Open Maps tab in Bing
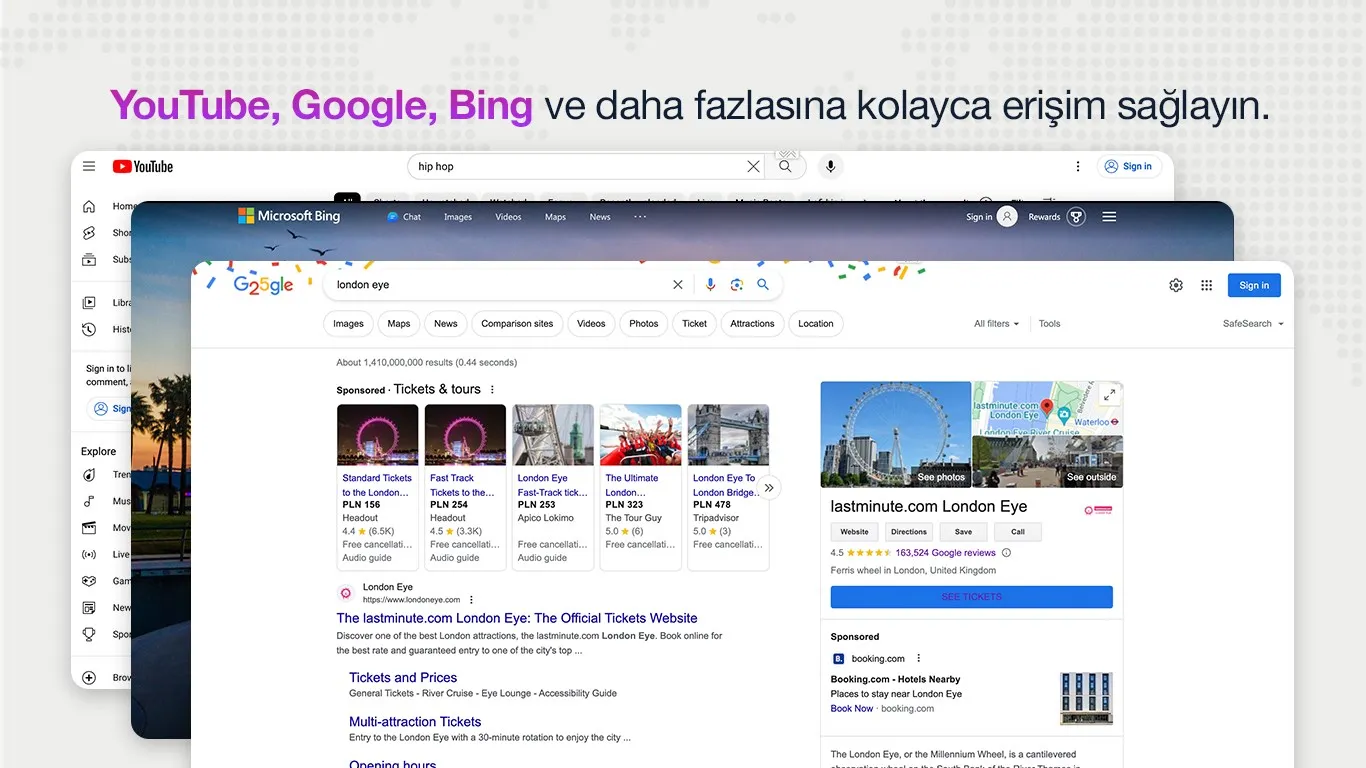The image size is (1366, 768). (x=555, y=217)
